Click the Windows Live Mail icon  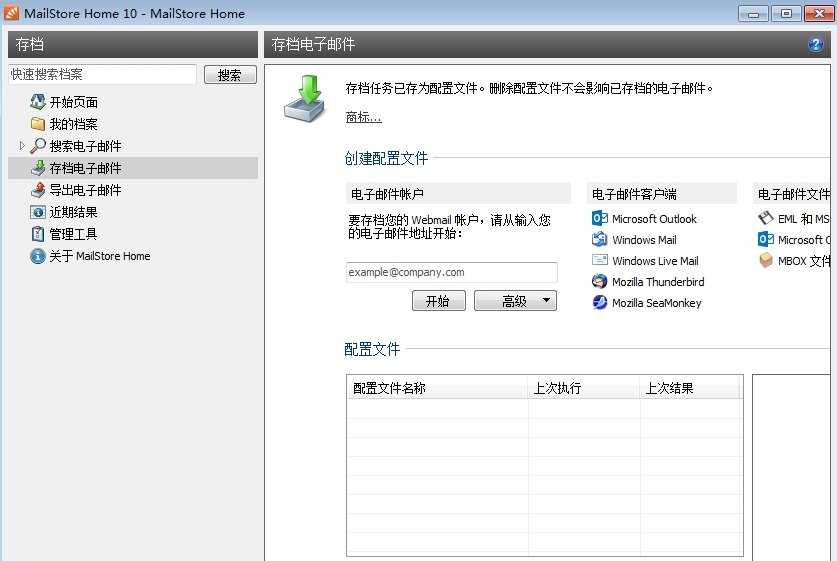pos(599,260)
